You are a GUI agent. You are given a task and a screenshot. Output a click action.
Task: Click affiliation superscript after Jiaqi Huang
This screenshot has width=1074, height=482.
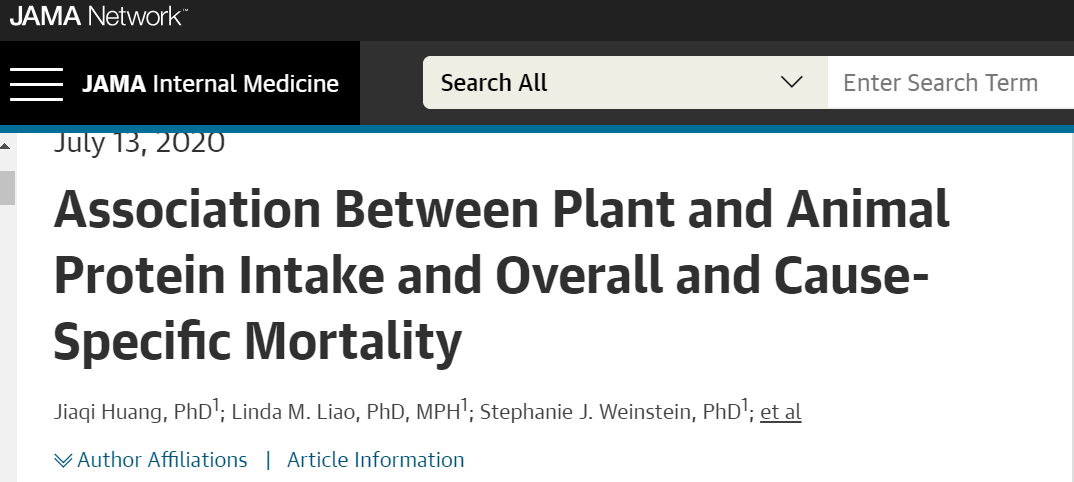click(215, 406)
